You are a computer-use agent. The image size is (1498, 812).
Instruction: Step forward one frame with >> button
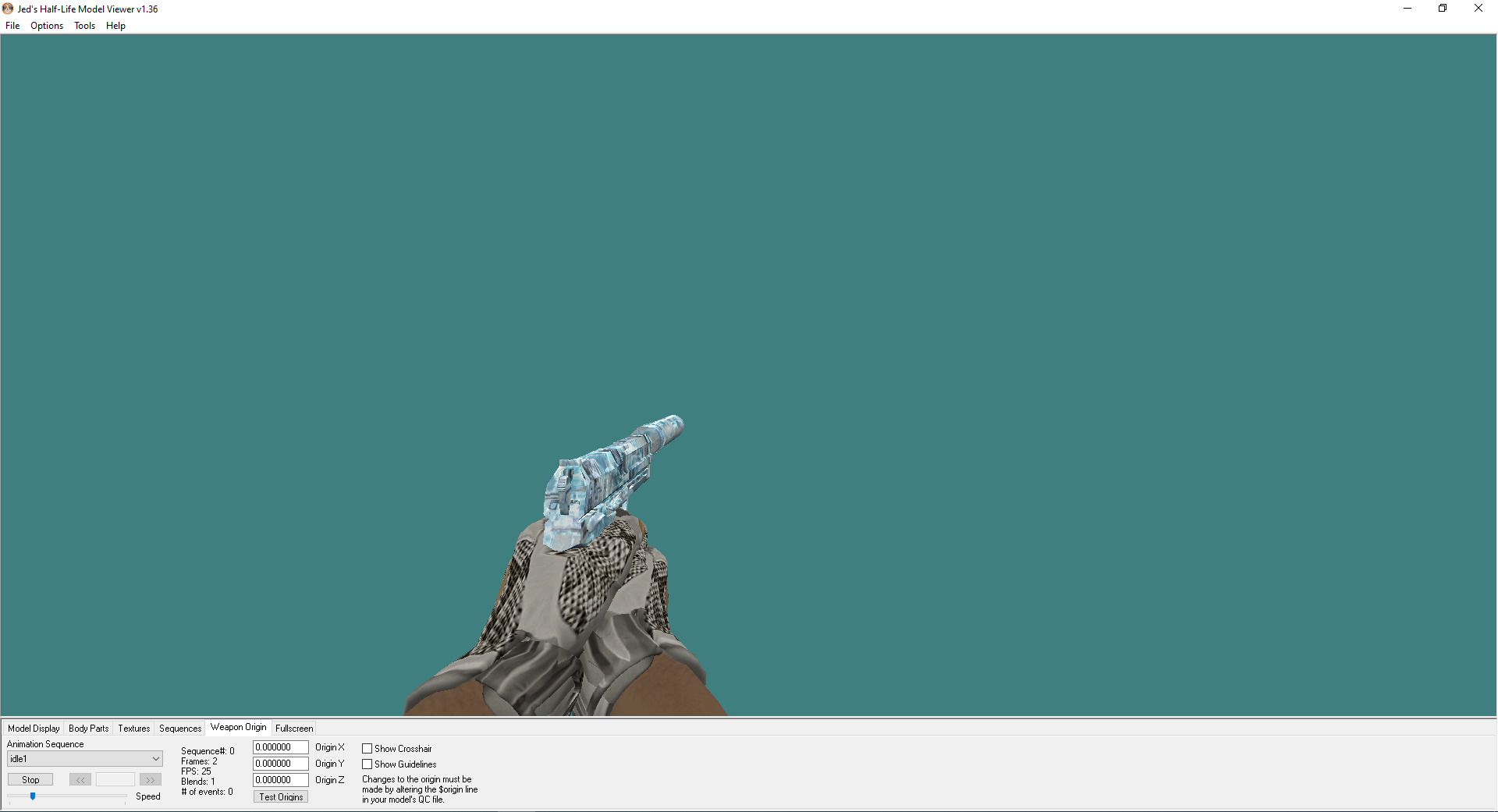tap(151, 779)
